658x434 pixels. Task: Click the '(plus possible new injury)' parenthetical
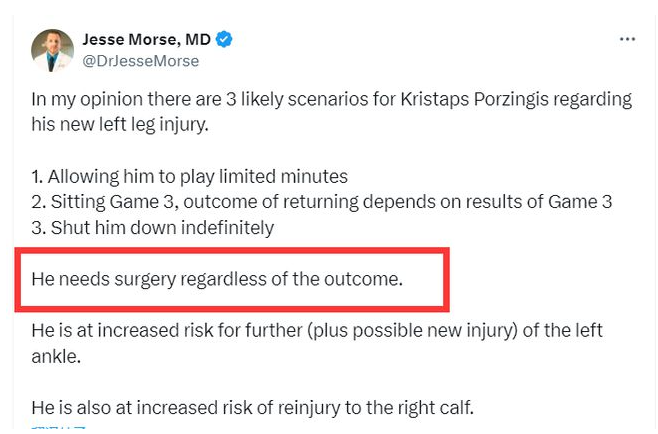tap(413, 331)
